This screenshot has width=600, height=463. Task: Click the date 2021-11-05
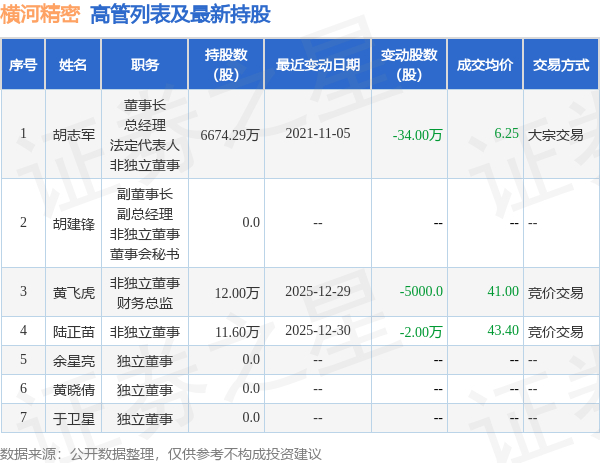pyautogui.click(x=318, y=133)
